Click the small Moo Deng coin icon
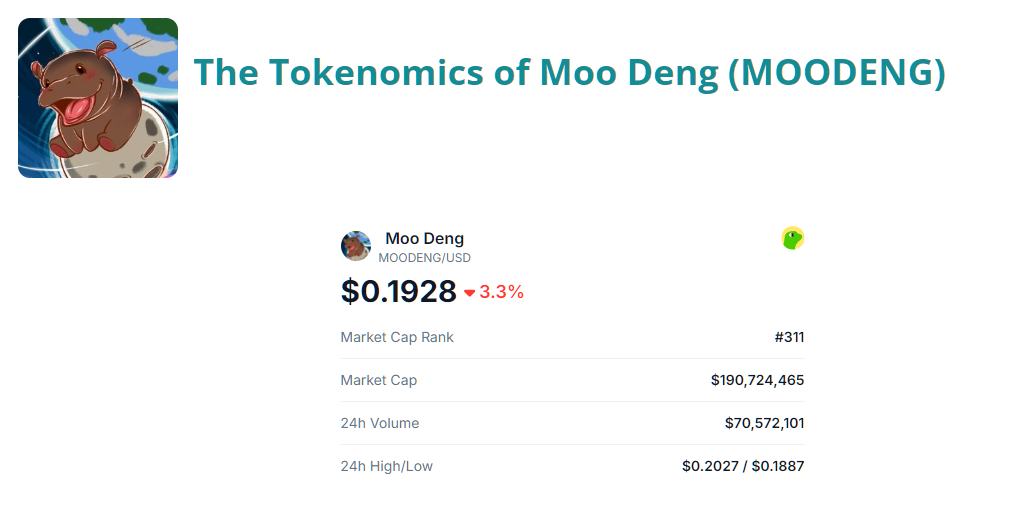The image size is (1031, 507). point(355,245)
